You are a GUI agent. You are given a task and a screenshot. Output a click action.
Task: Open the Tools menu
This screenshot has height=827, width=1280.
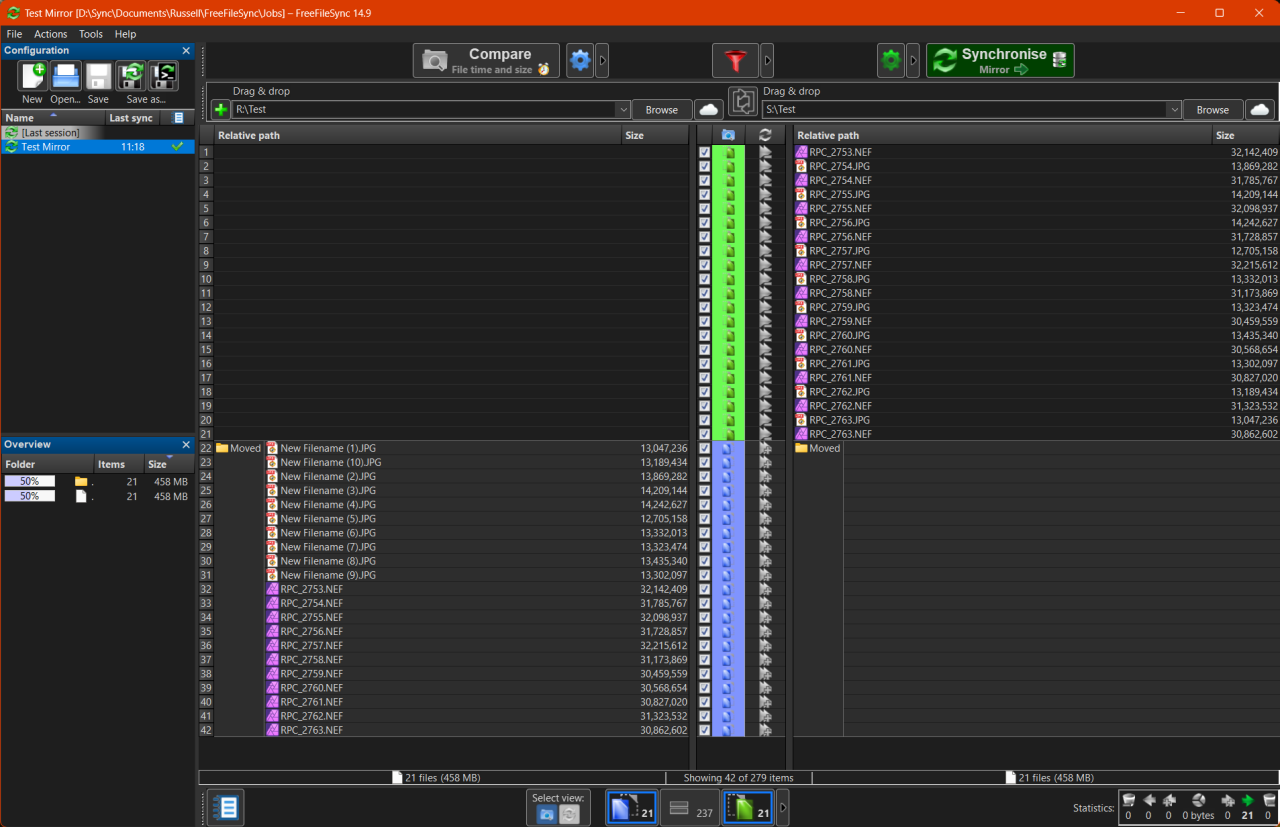(x=90, y=33)
